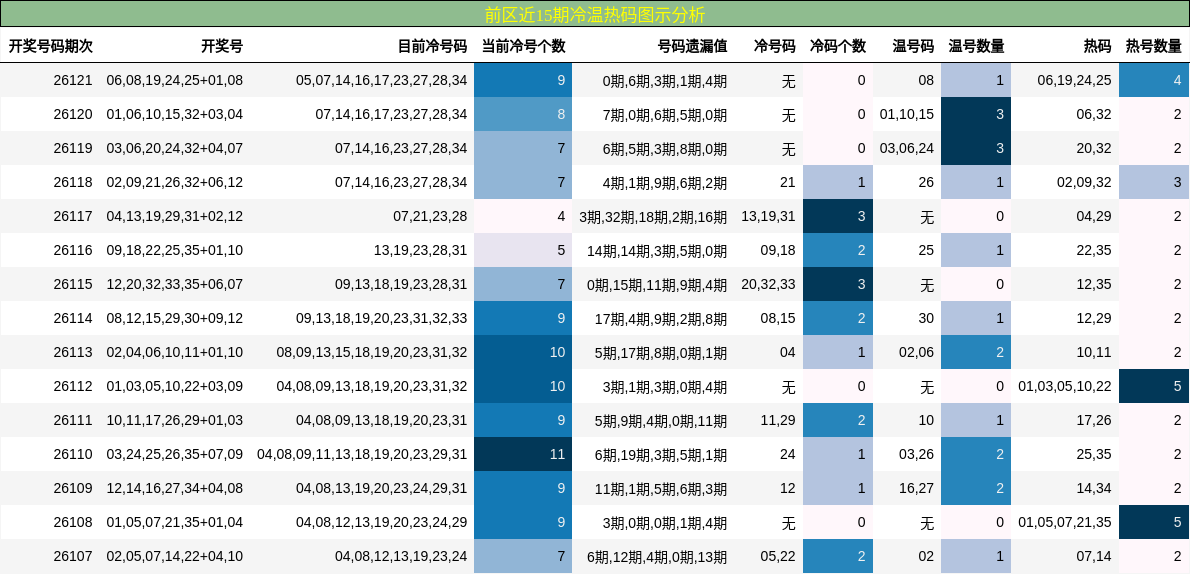Select draw result 02,09,21,26,32+06,12

(x=175, y=182)
